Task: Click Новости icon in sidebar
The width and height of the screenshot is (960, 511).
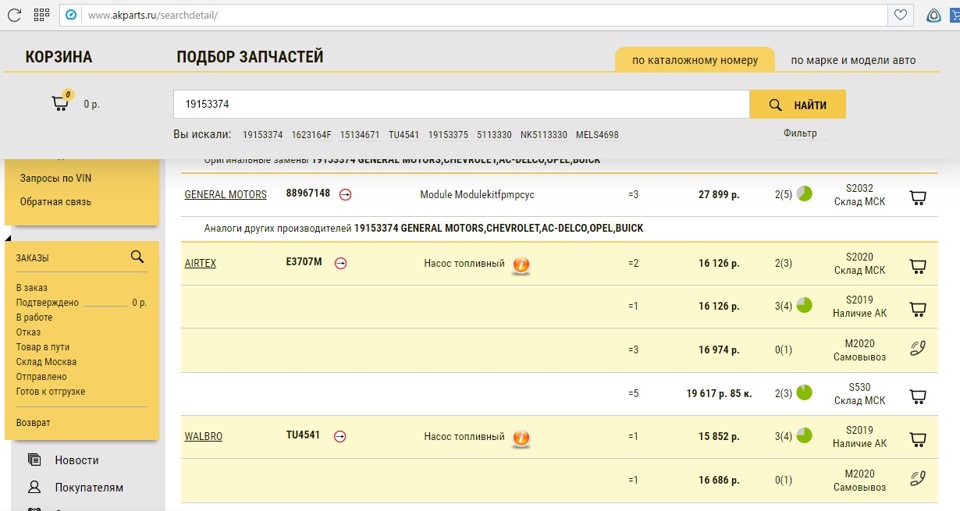Action: (35, 459)
